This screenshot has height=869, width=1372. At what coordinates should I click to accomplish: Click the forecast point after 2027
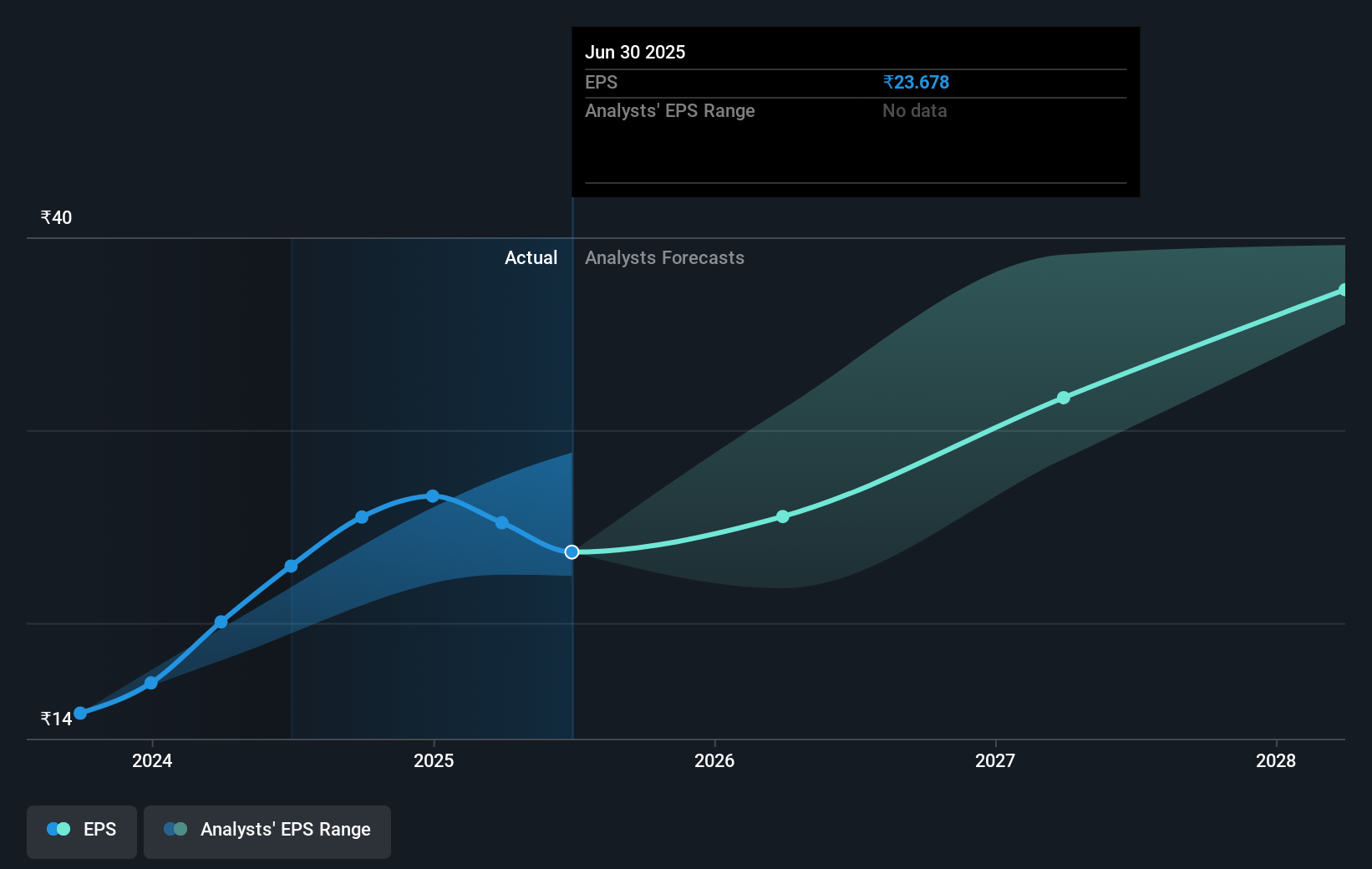1064,398
